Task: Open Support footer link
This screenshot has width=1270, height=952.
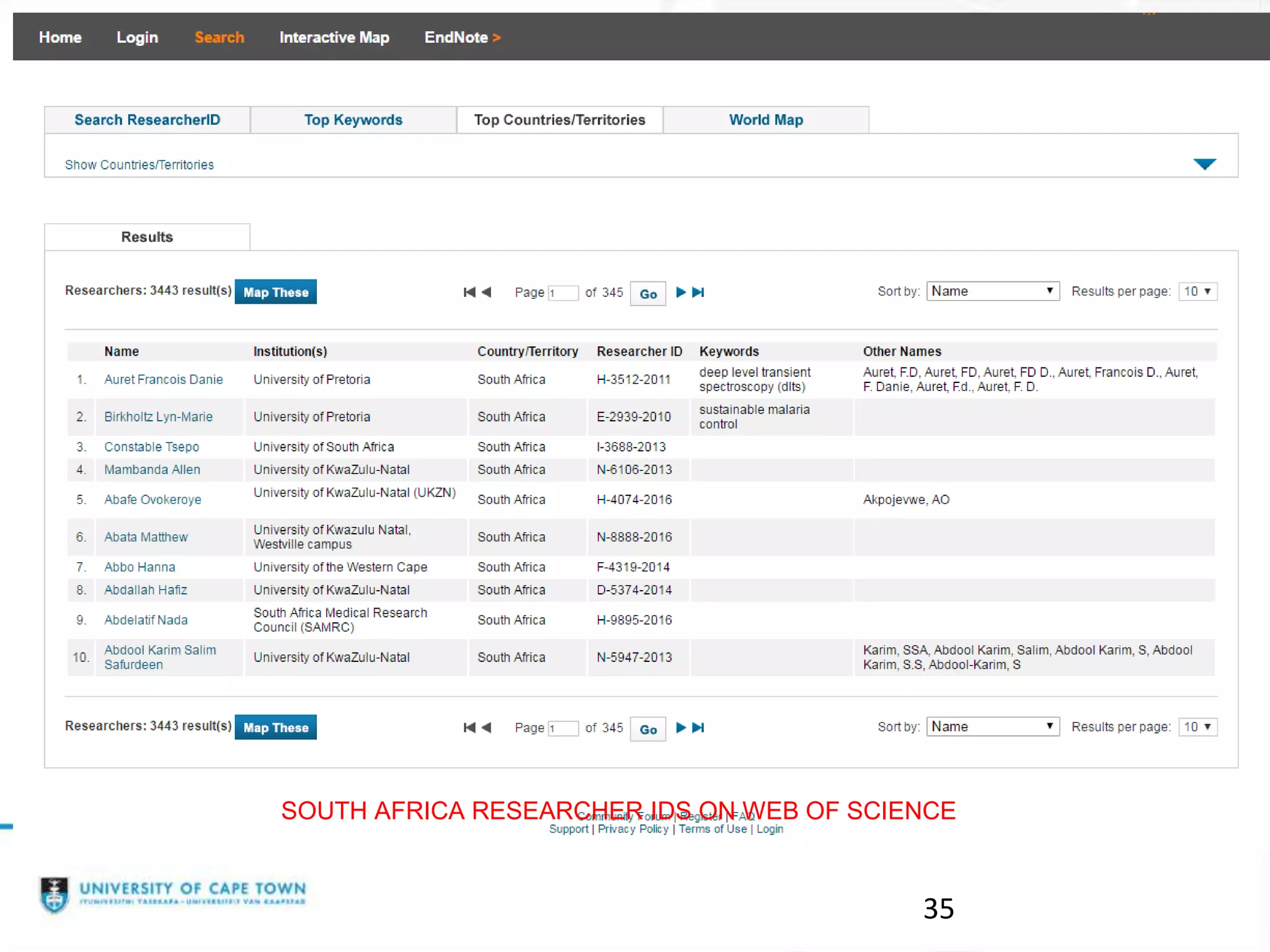Action: point(569,829)
